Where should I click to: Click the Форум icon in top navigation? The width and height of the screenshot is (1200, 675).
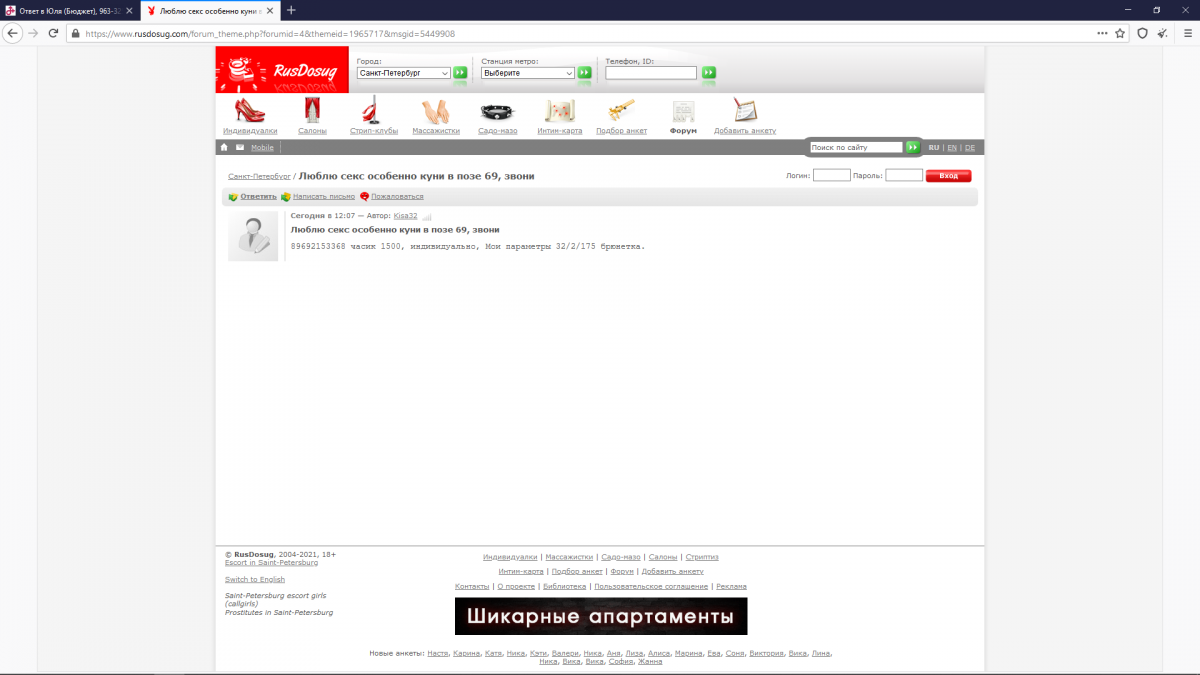(x=683, y=112)
